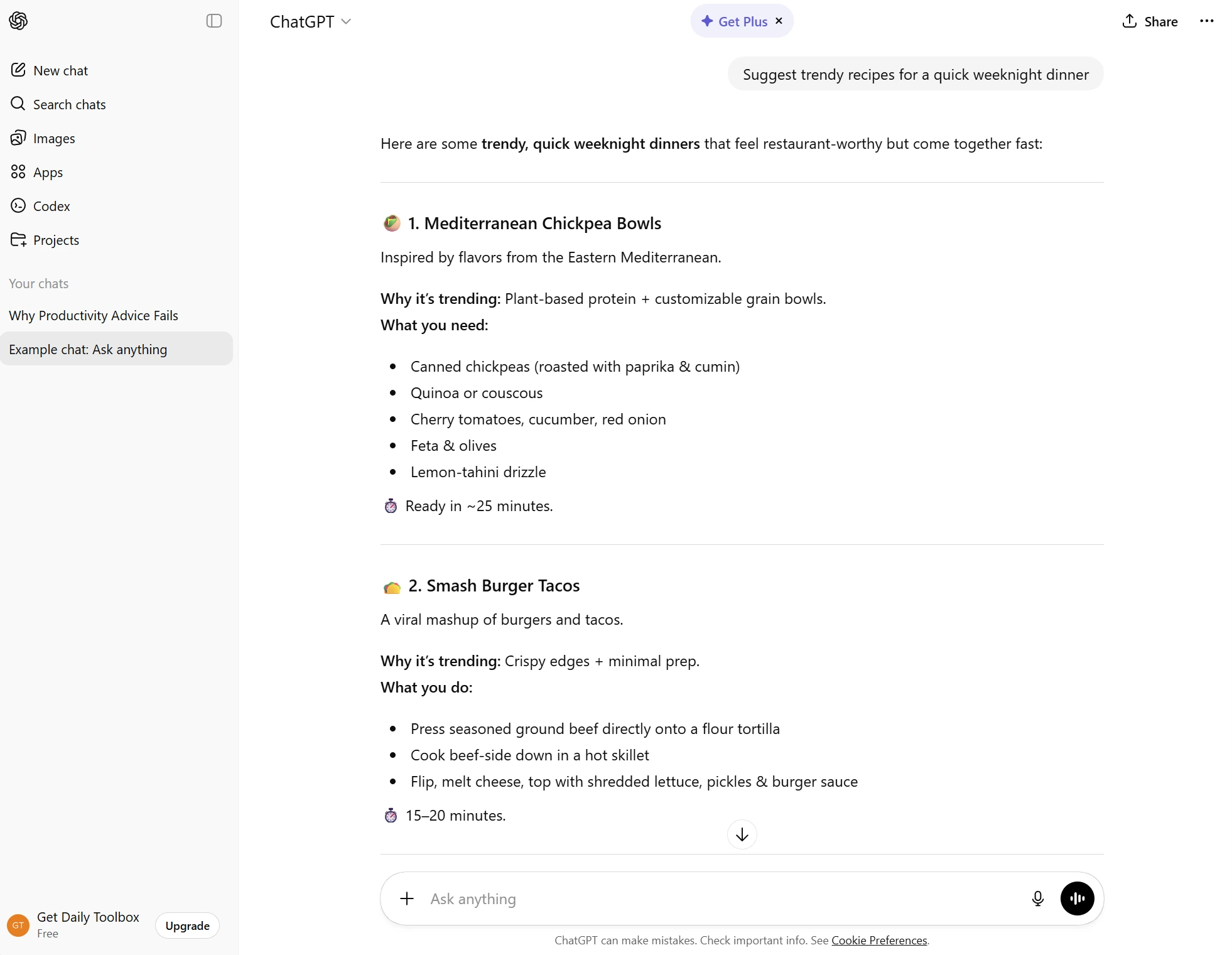Click the plus attach button

pyautogui.click(x=407, y=898)
